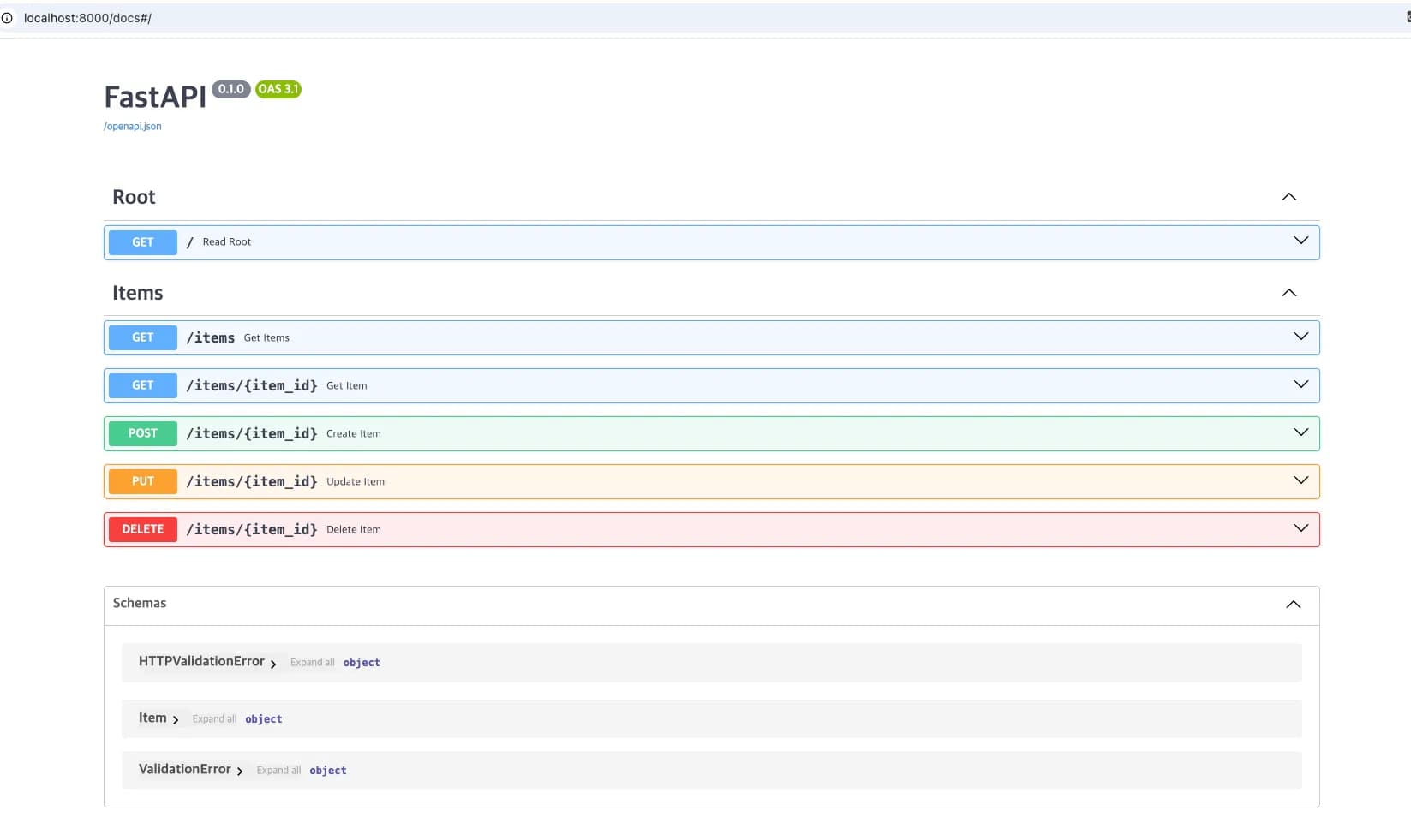Screen dimensions: 1411x840
Task: Expand the HTTPValidationError schema arrow
Action: tap(273, 664)
